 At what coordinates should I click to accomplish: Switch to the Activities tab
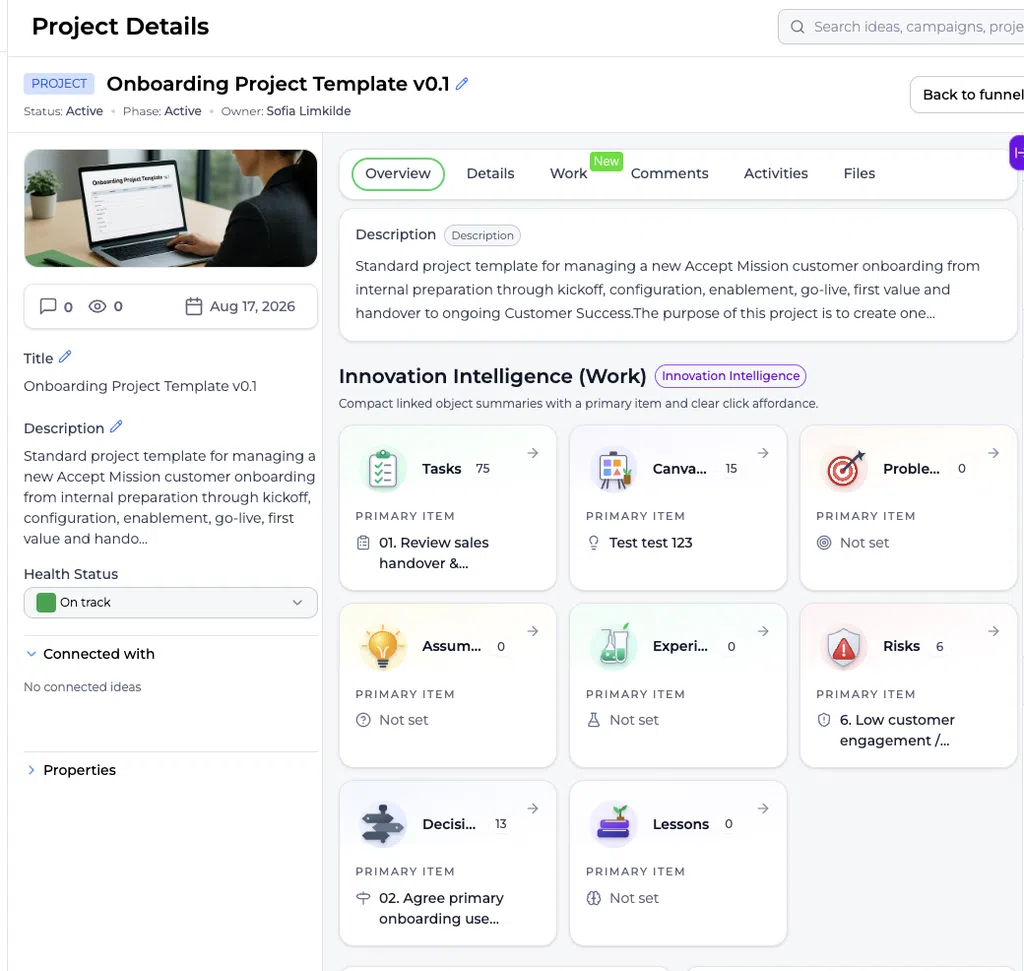click(x=775, y=174)
